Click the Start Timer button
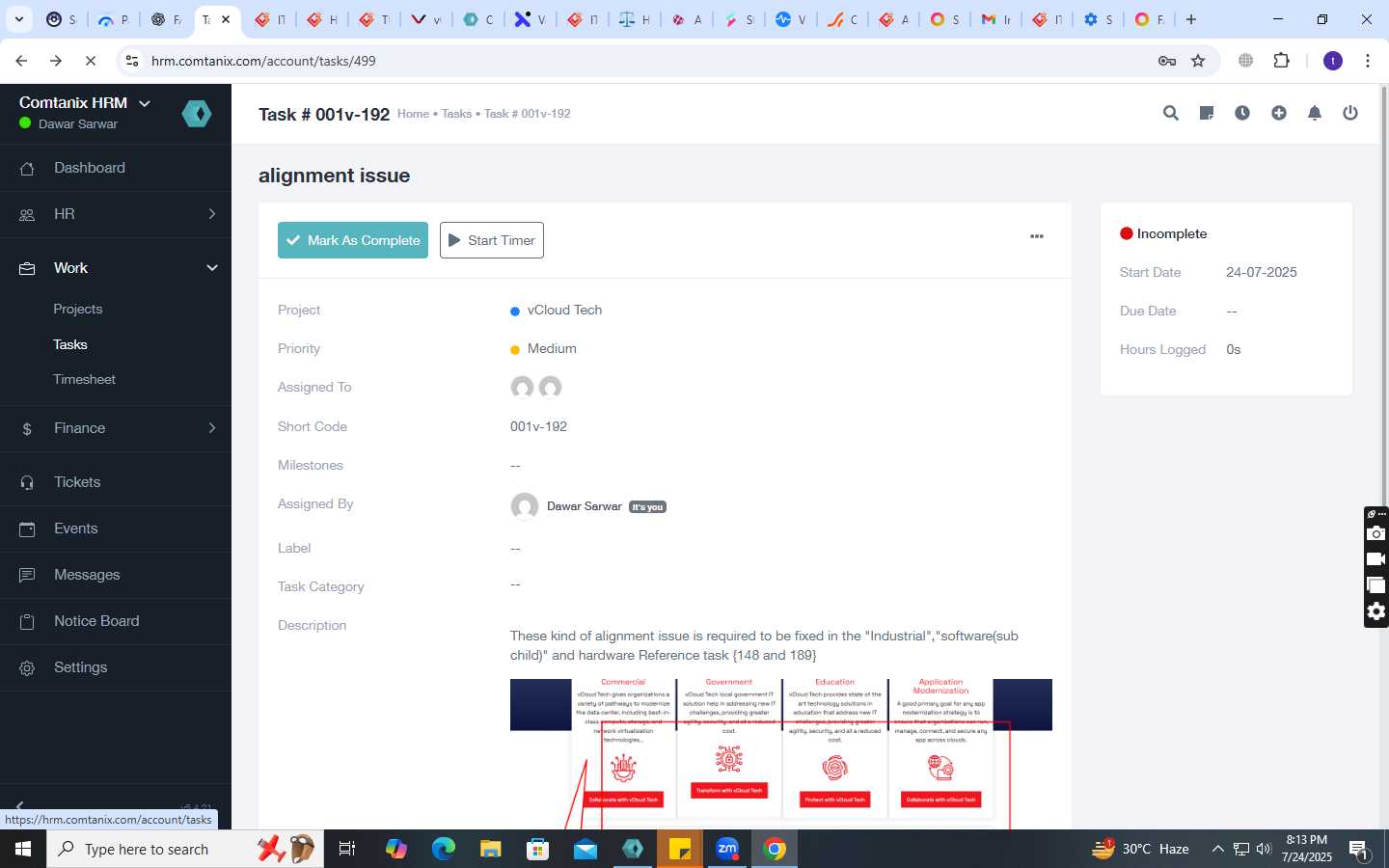The width and height of the screenshot is (1389, 868). tap(492, 240)
